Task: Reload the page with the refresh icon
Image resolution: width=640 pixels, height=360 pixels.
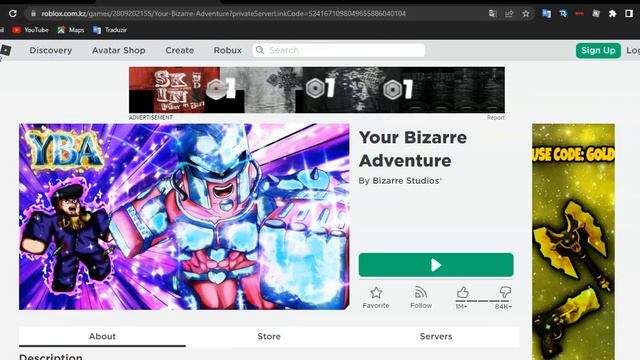Action: (13, 13)
